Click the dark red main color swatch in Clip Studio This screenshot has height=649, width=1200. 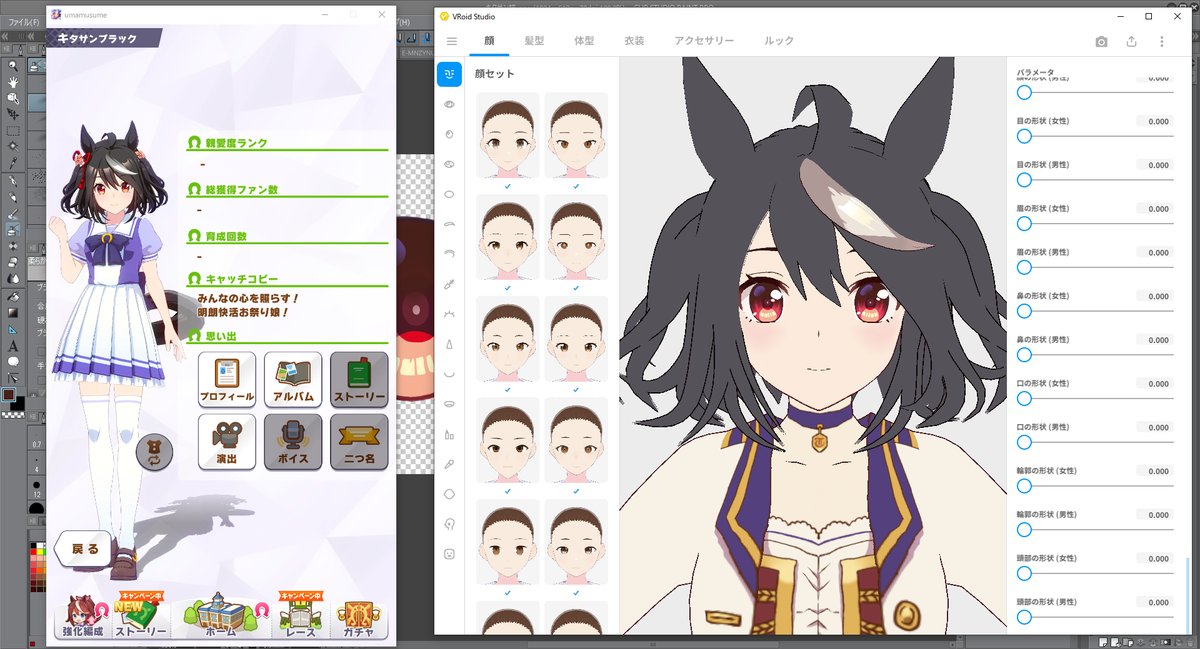pos(8,396)
